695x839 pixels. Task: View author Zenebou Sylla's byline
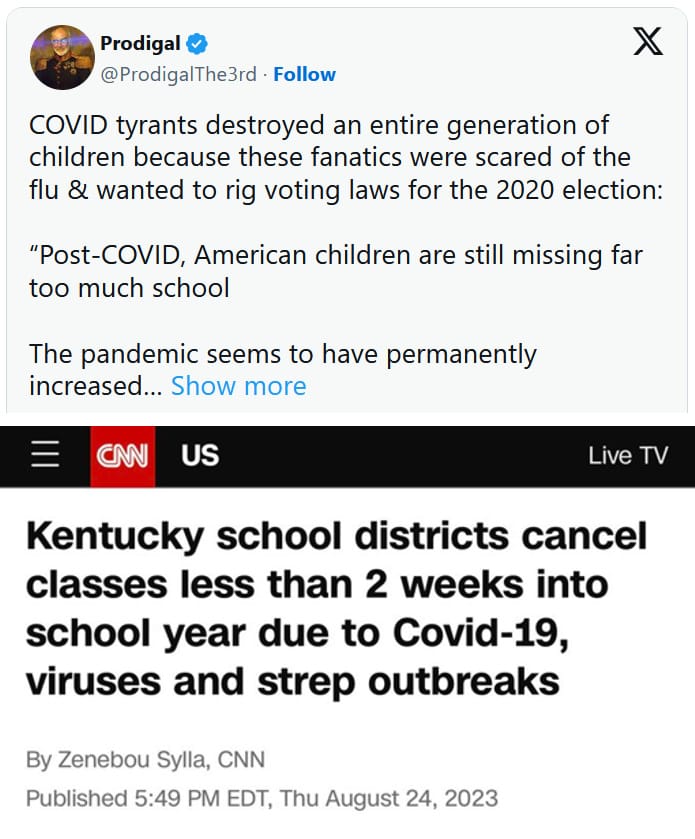(x=146, y=760)
